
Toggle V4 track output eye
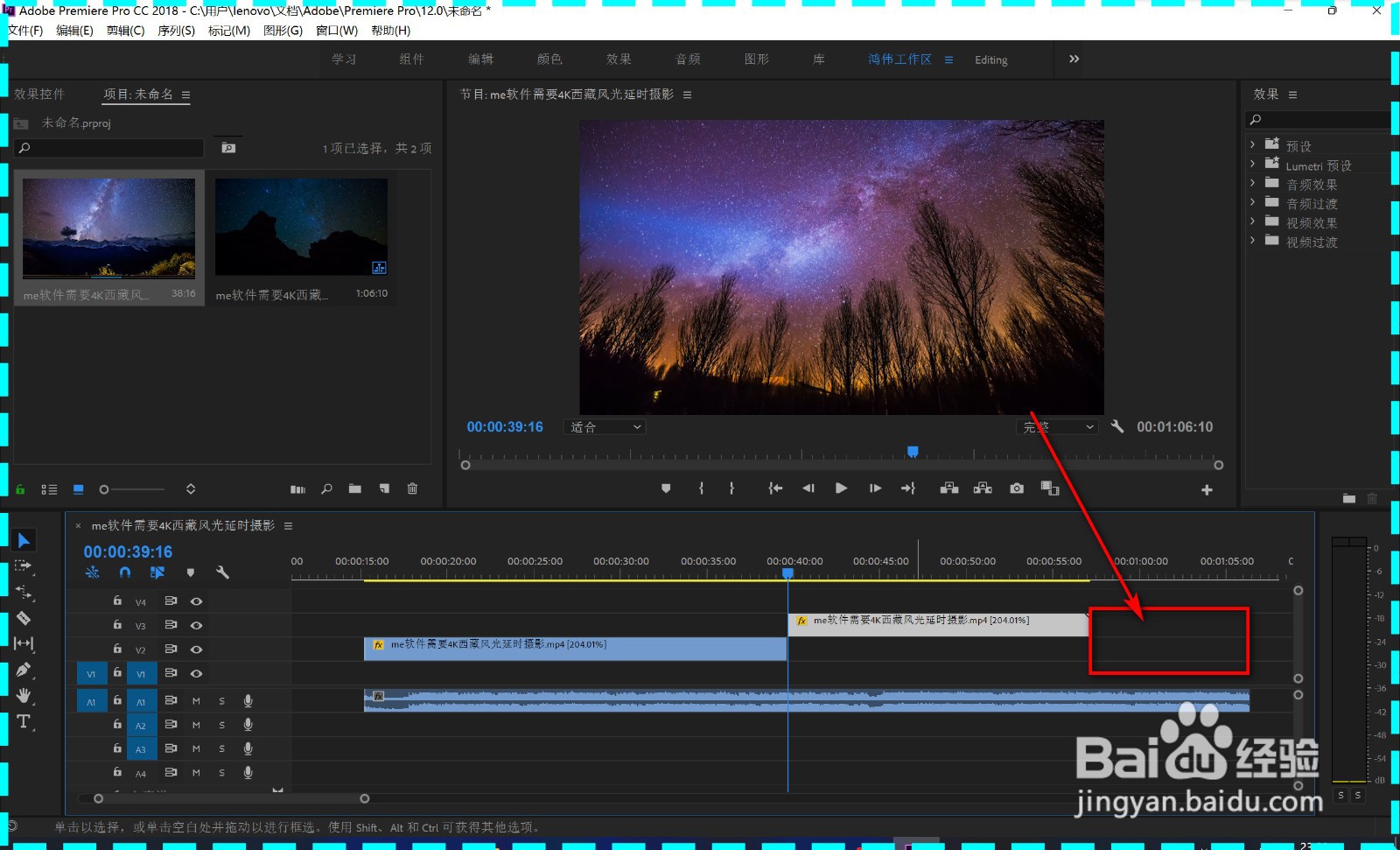pos(197,601)
